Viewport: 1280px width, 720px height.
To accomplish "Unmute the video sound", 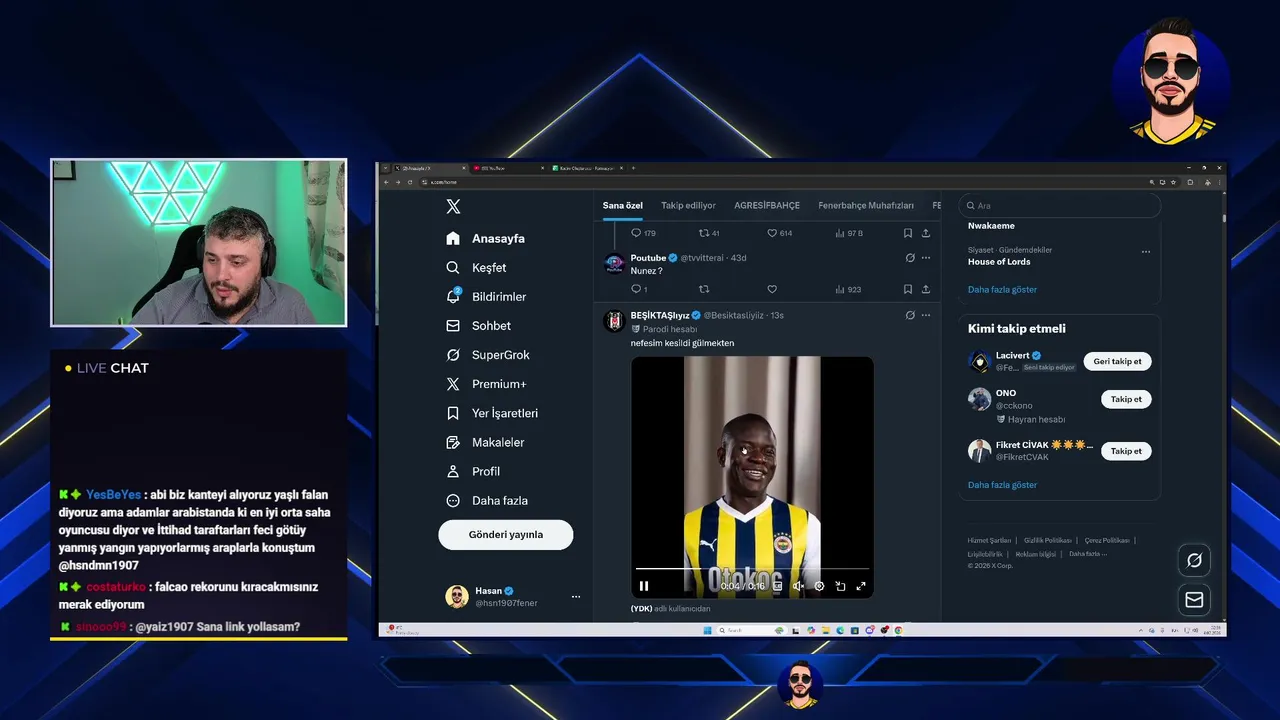I will [798, 586].
